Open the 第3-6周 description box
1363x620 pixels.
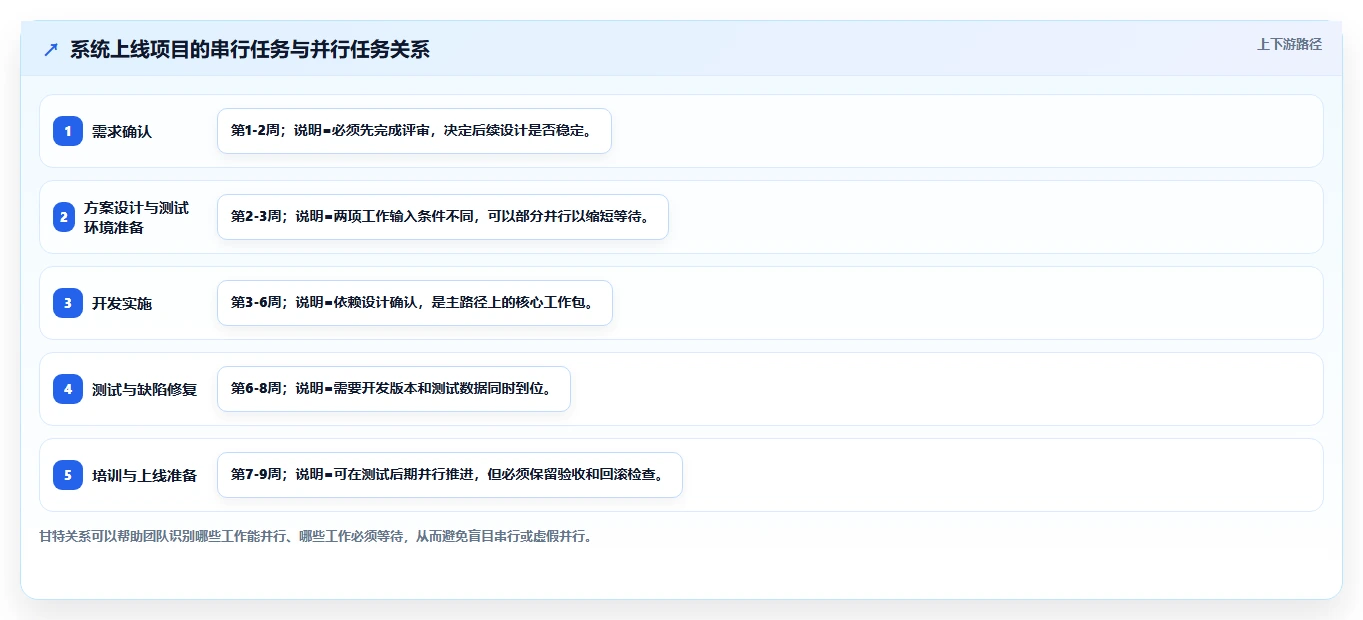pyautogui.click(x=415, y=303)
